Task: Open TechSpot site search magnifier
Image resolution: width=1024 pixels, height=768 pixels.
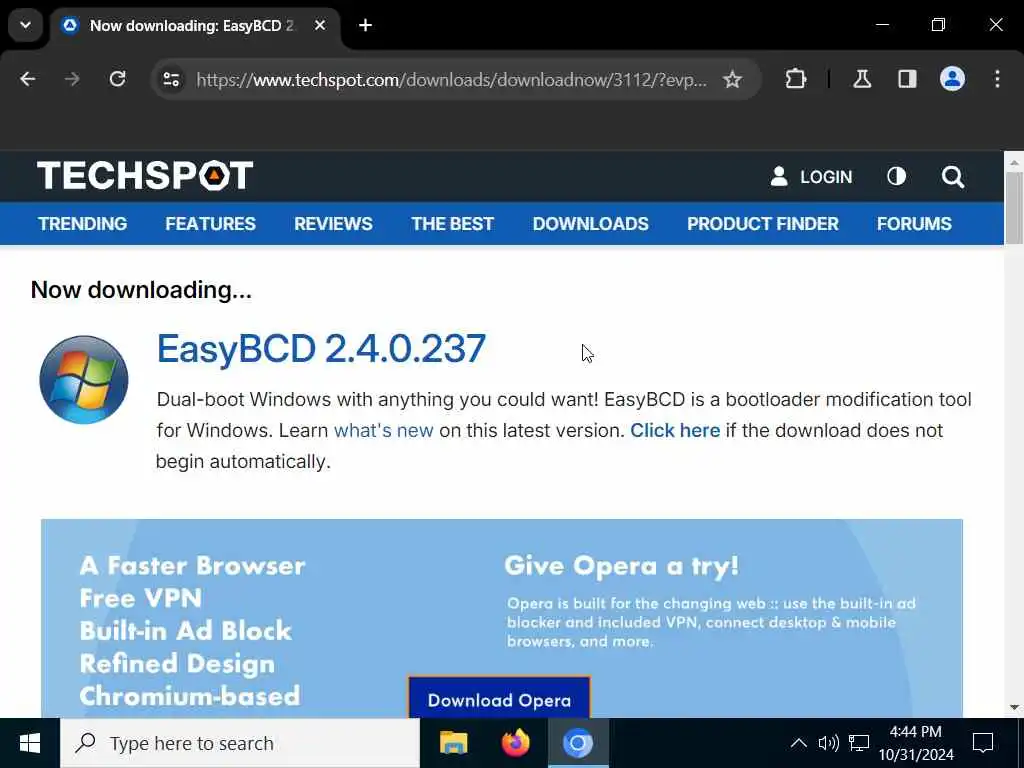Action: pyautogui.click(x=953, y=176)
